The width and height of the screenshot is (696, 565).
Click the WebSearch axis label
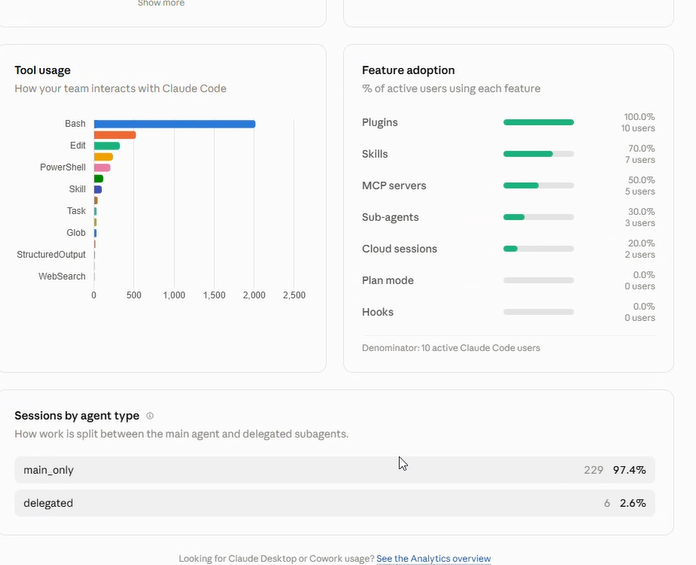[62, 277]
